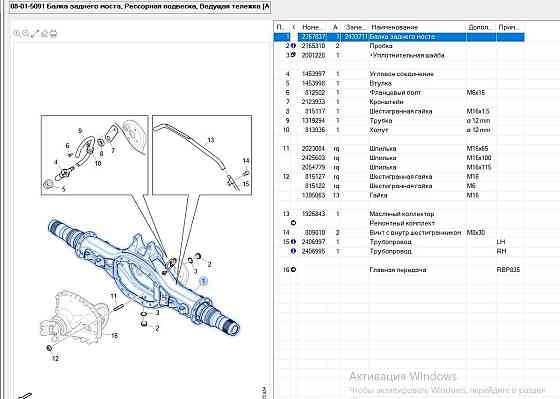Click the fit-to-window arrows icon
Viewport: 560px width, 399px height.
coord(35,34)
